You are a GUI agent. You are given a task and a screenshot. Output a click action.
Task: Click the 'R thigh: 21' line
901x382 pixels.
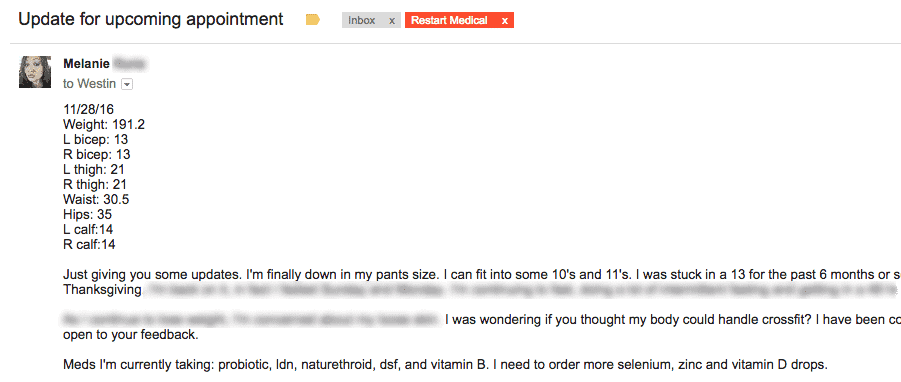tap(95, 184)
